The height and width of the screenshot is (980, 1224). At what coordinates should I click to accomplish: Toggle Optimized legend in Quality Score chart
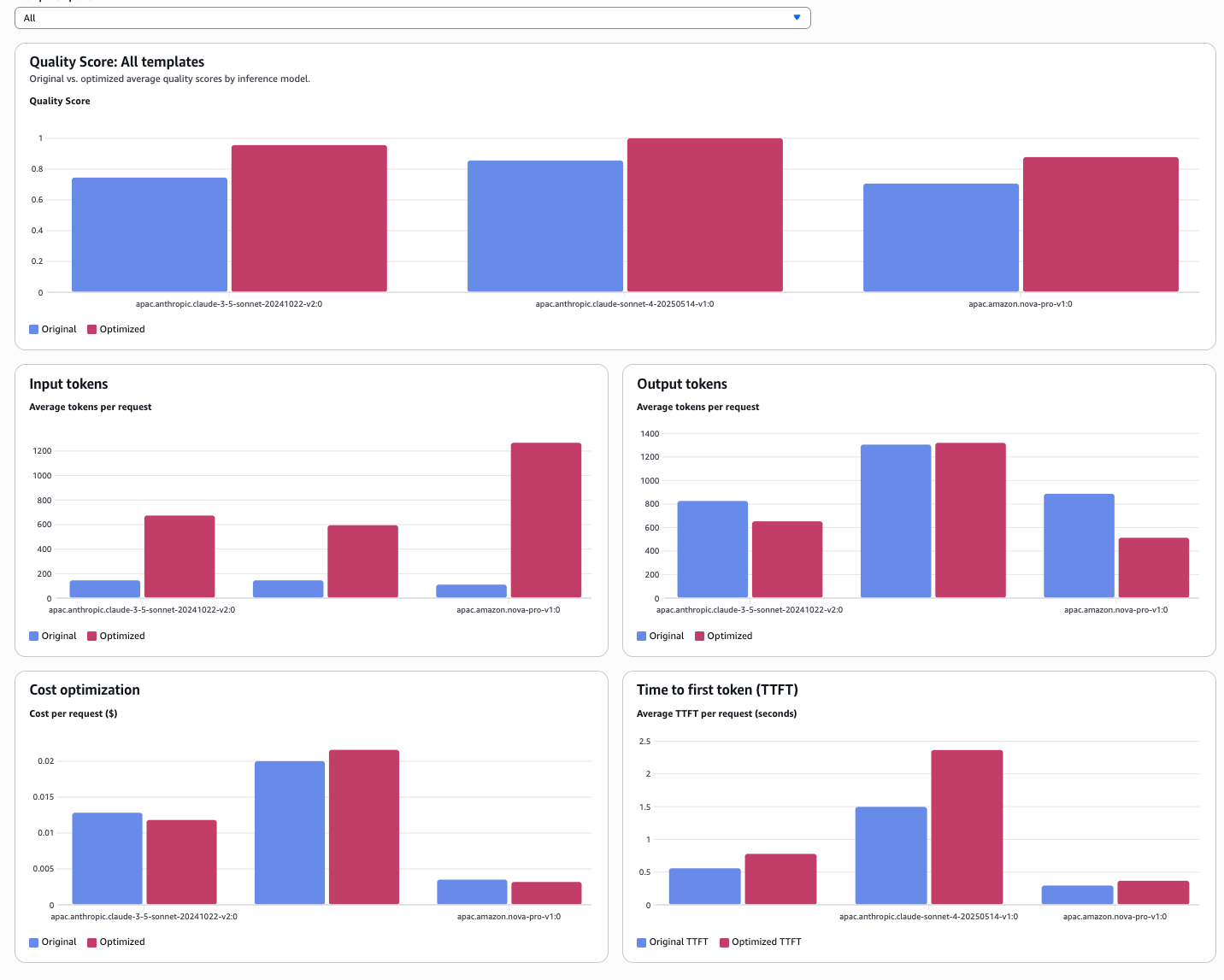(x=116, y=329)
